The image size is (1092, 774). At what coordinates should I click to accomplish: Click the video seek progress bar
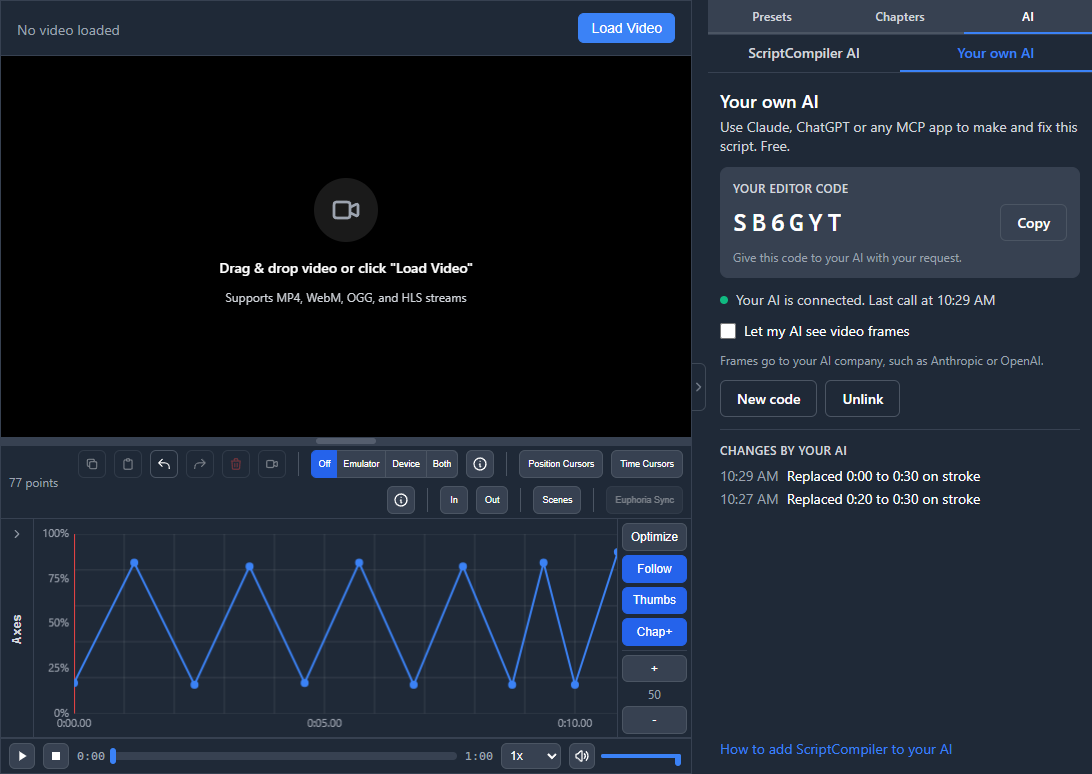(284, 756)
